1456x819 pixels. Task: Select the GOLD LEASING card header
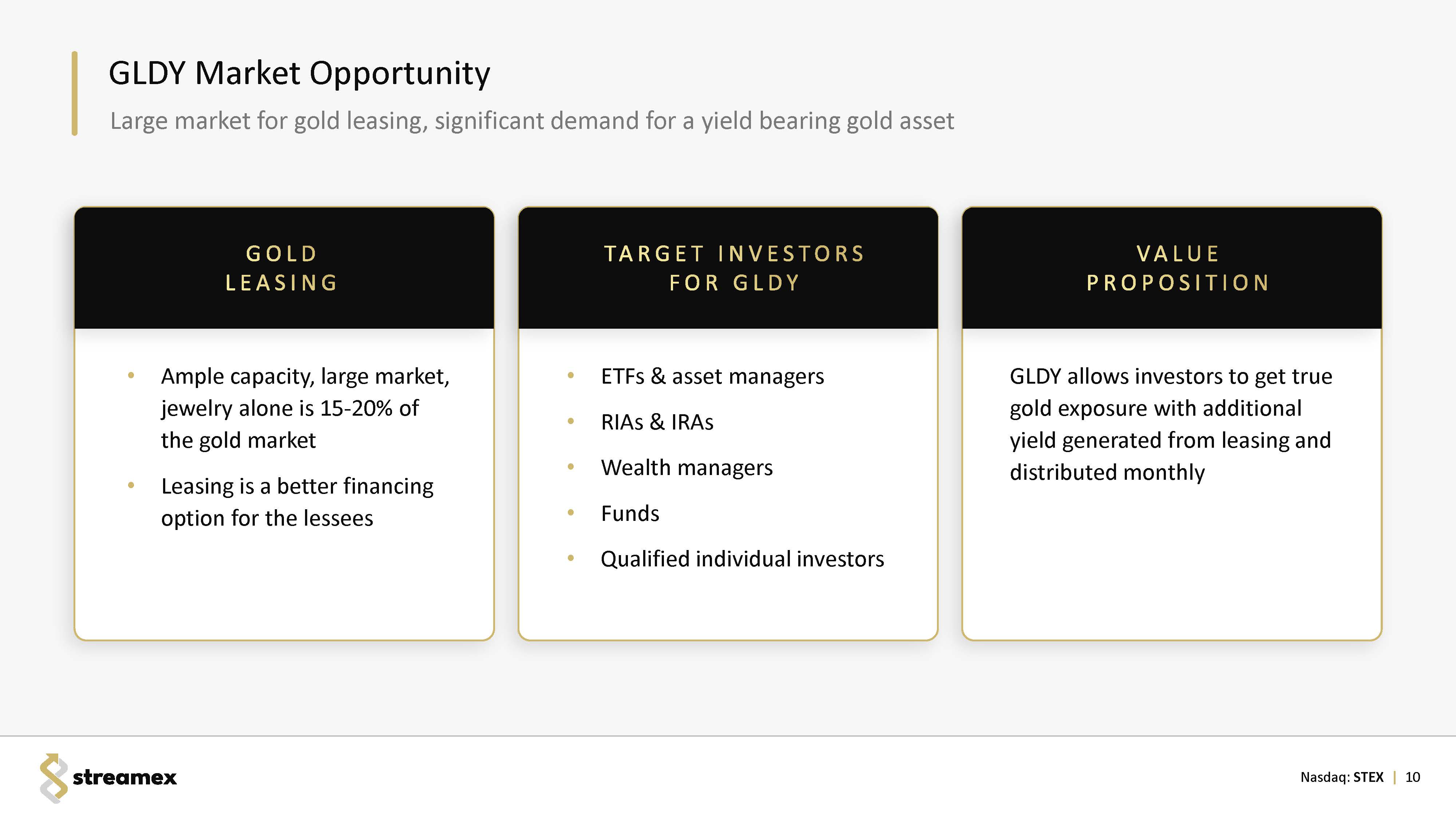[283, 268]
